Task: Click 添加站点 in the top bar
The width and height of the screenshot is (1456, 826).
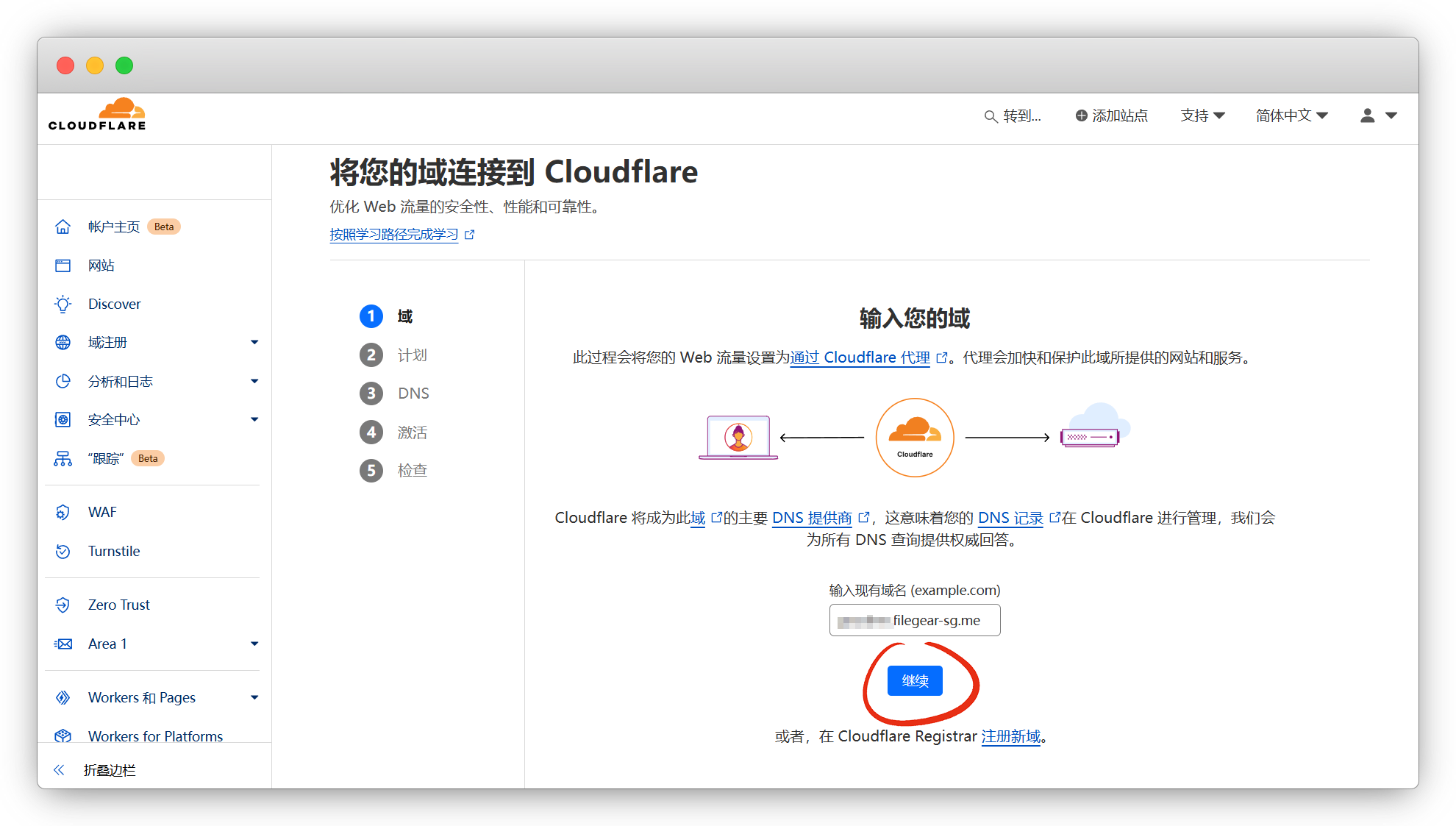Action: click(x=1111, y=115)
